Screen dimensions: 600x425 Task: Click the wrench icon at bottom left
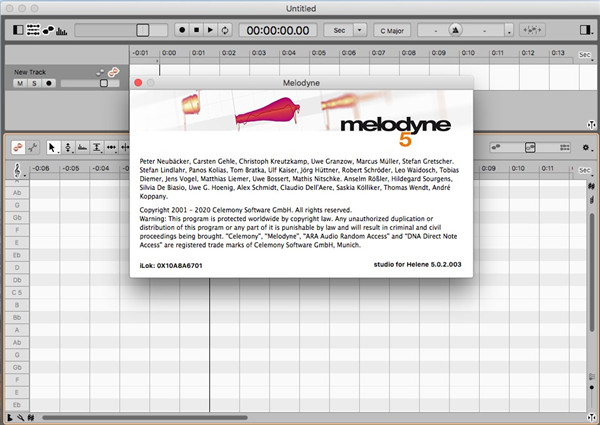click(20, 418)
